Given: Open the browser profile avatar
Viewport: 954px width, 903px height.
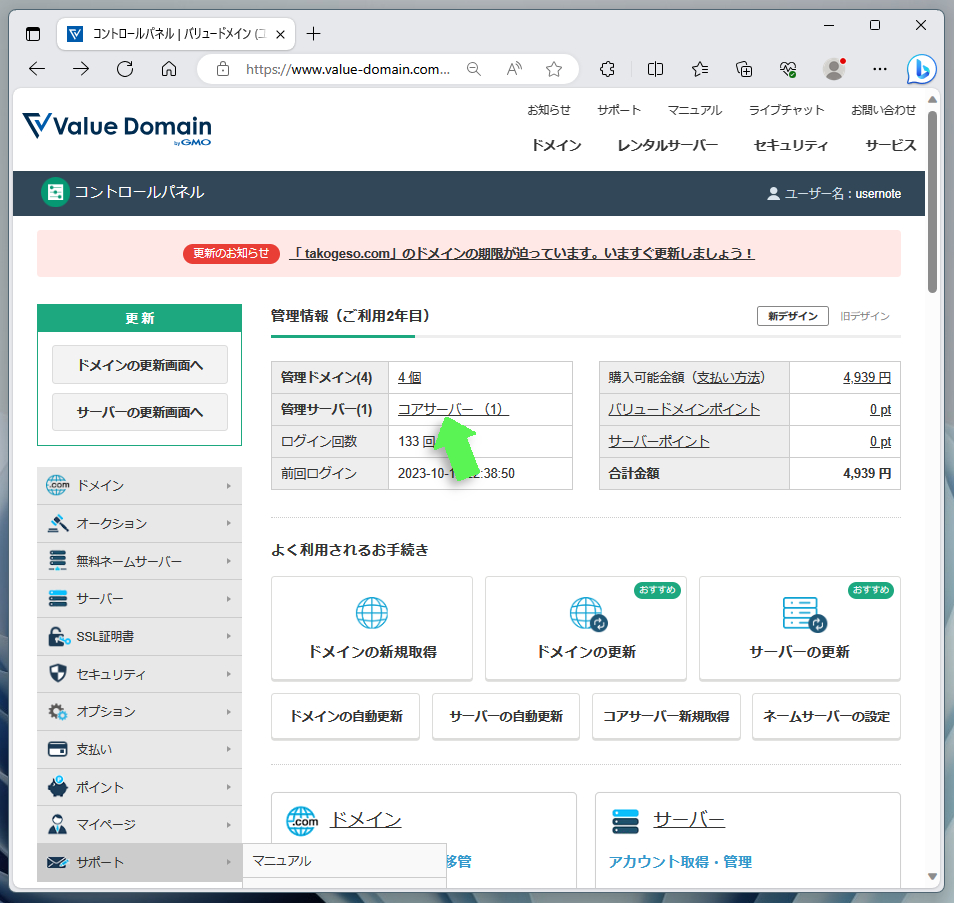Looking at the screenshot, I should coord(834,69).
